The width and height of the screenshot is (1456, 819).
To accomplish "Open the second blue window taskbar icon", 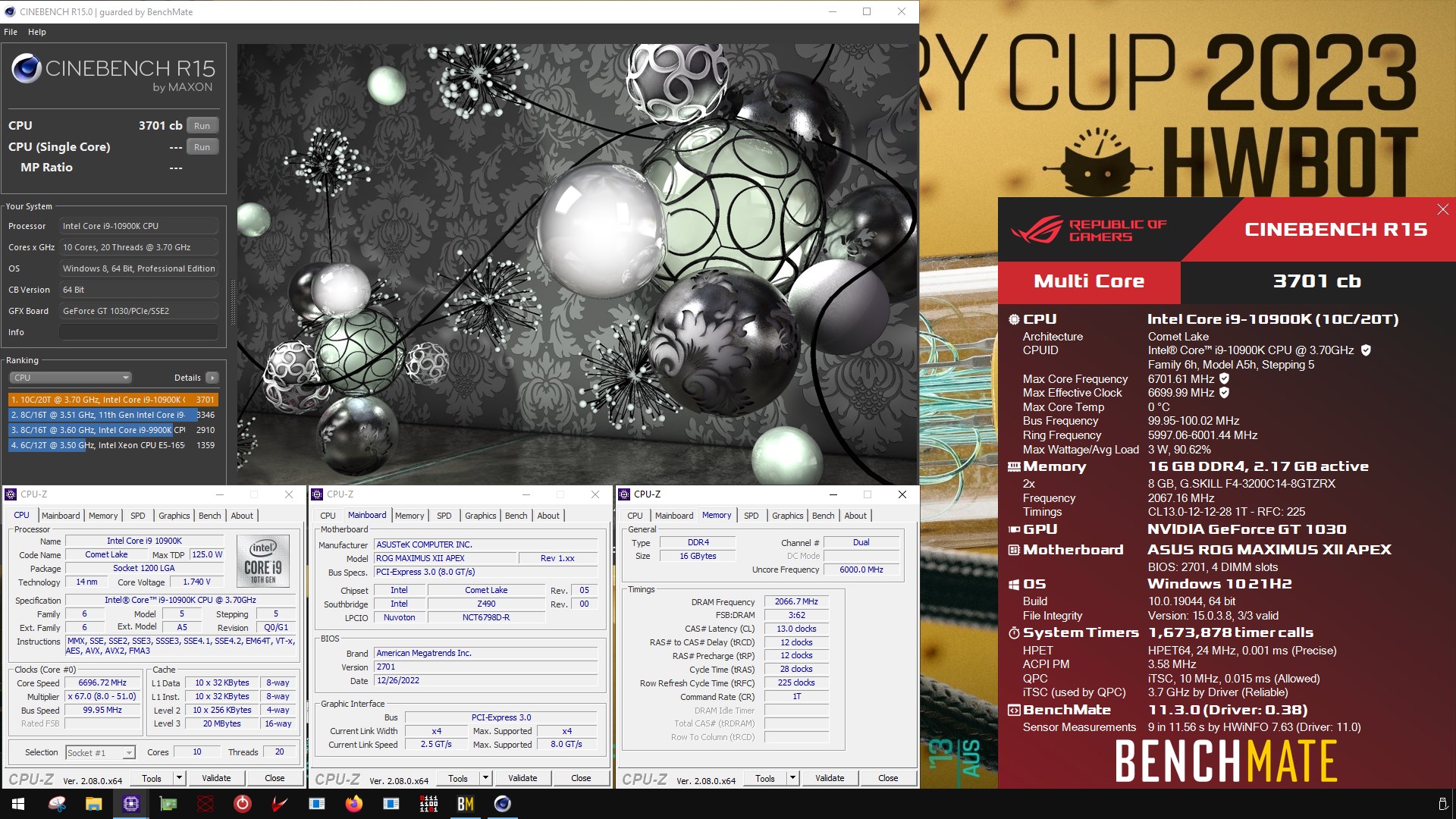I will (x=391, y=804).
